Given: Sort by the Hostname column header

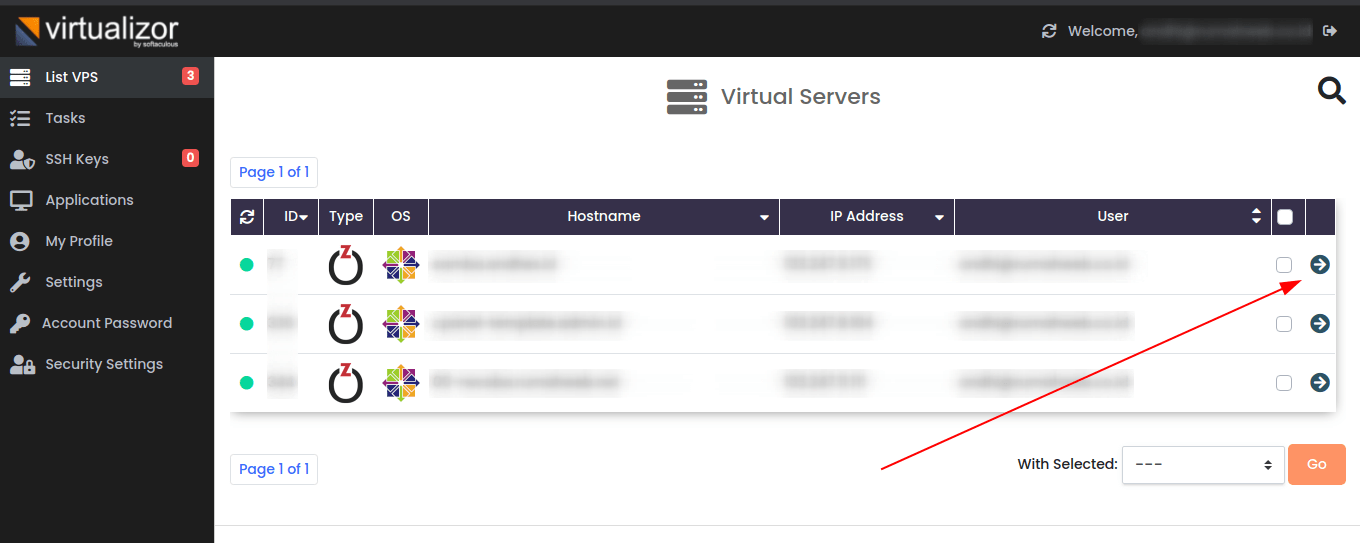Looking at the screenshot, I should pos(603,216).
